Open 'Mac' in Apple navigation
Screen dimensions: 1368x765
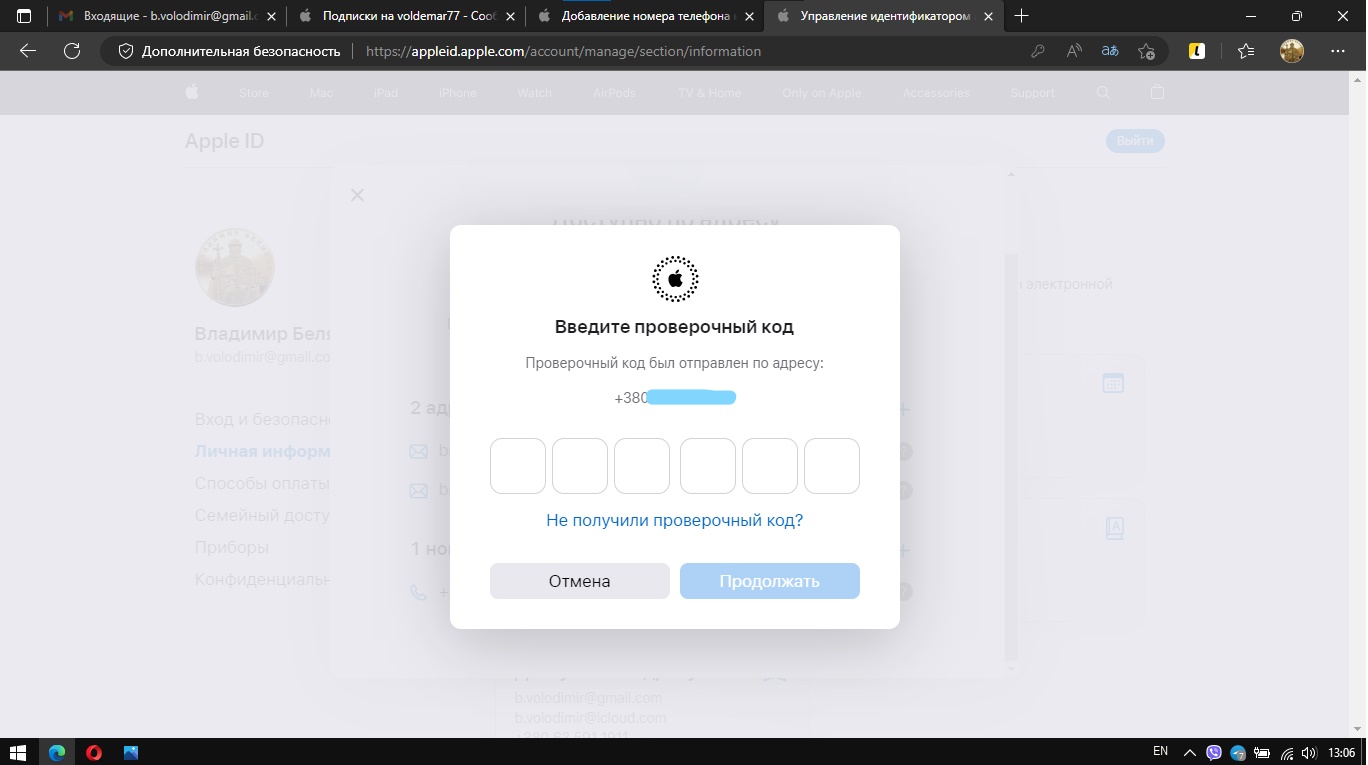tap(321, 93)
